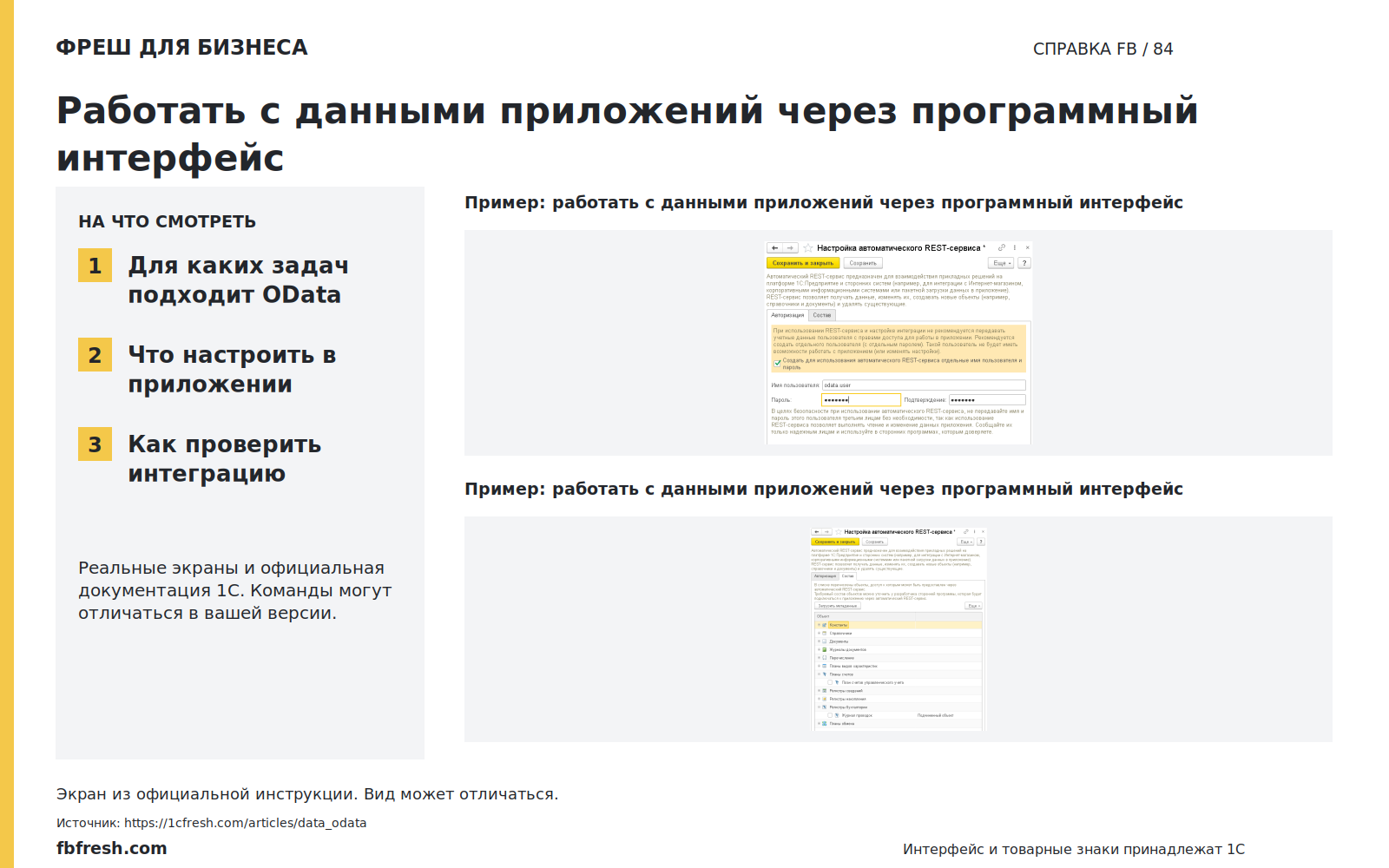This screenshot has width=1389, height=868.
Task: Collapse the Планы счетов tree node
Action: pos(819,674)
